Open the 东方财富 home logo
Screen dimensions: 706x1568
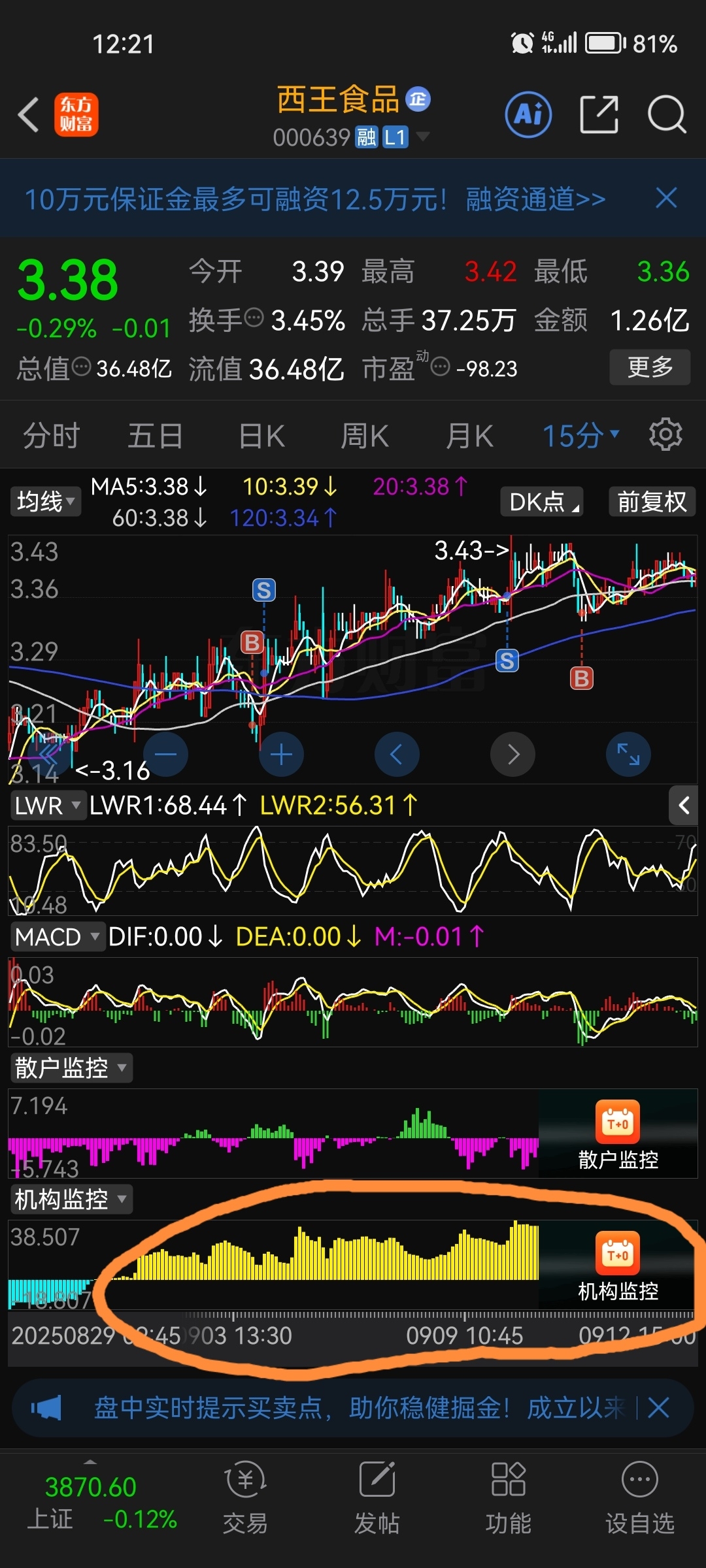point(76,114)
